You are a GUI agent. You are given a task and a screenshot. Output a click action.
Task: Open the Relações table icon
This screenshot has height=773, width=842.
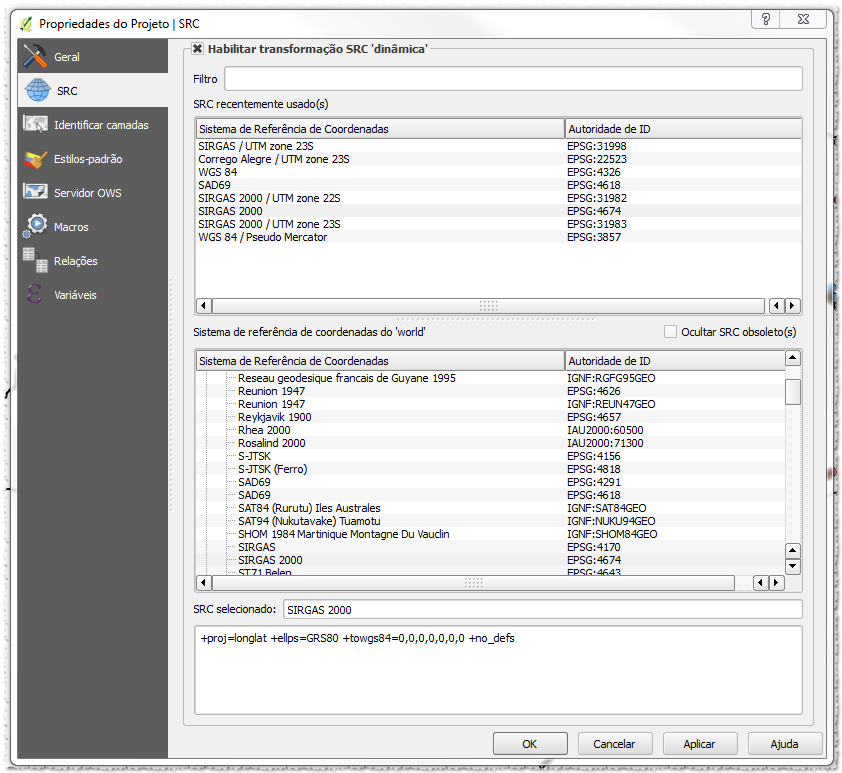click(x=36, y=260)
